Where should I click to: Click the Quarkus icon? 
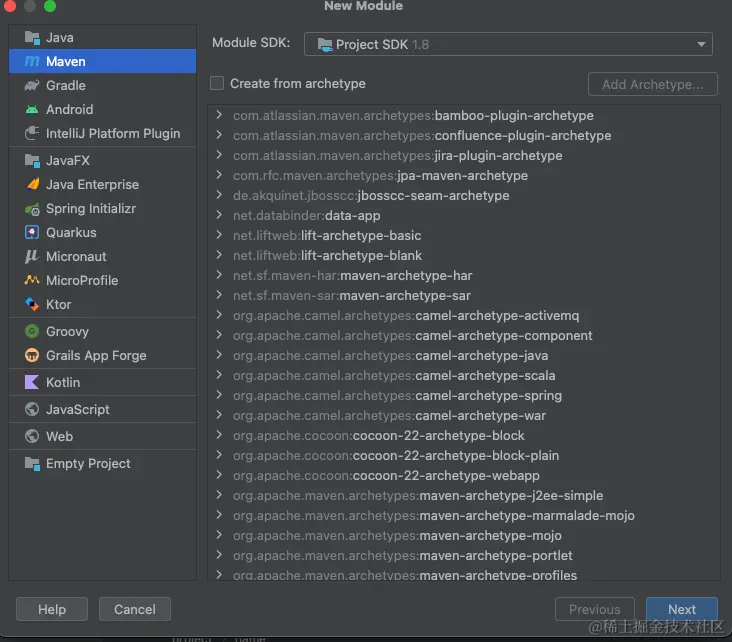click(32, 233)
